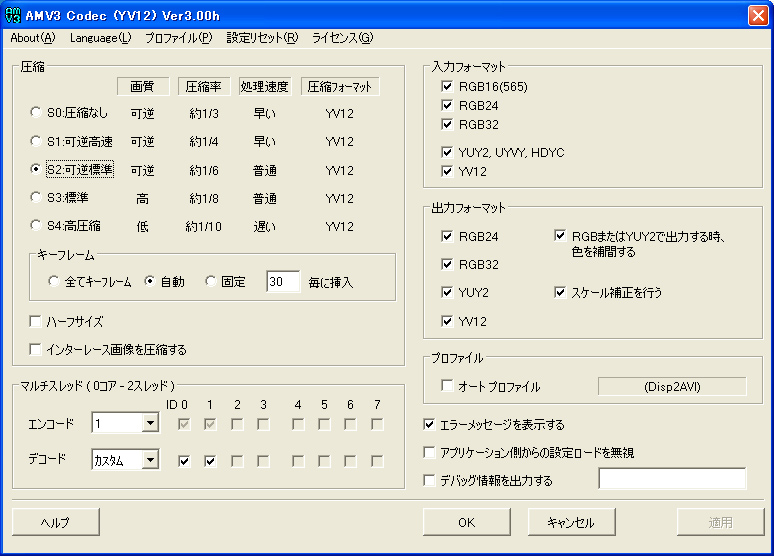The width and height of the screenshot is (774, 556).
Task: Open the Language(L) menu
Action: tap(100, 38)
